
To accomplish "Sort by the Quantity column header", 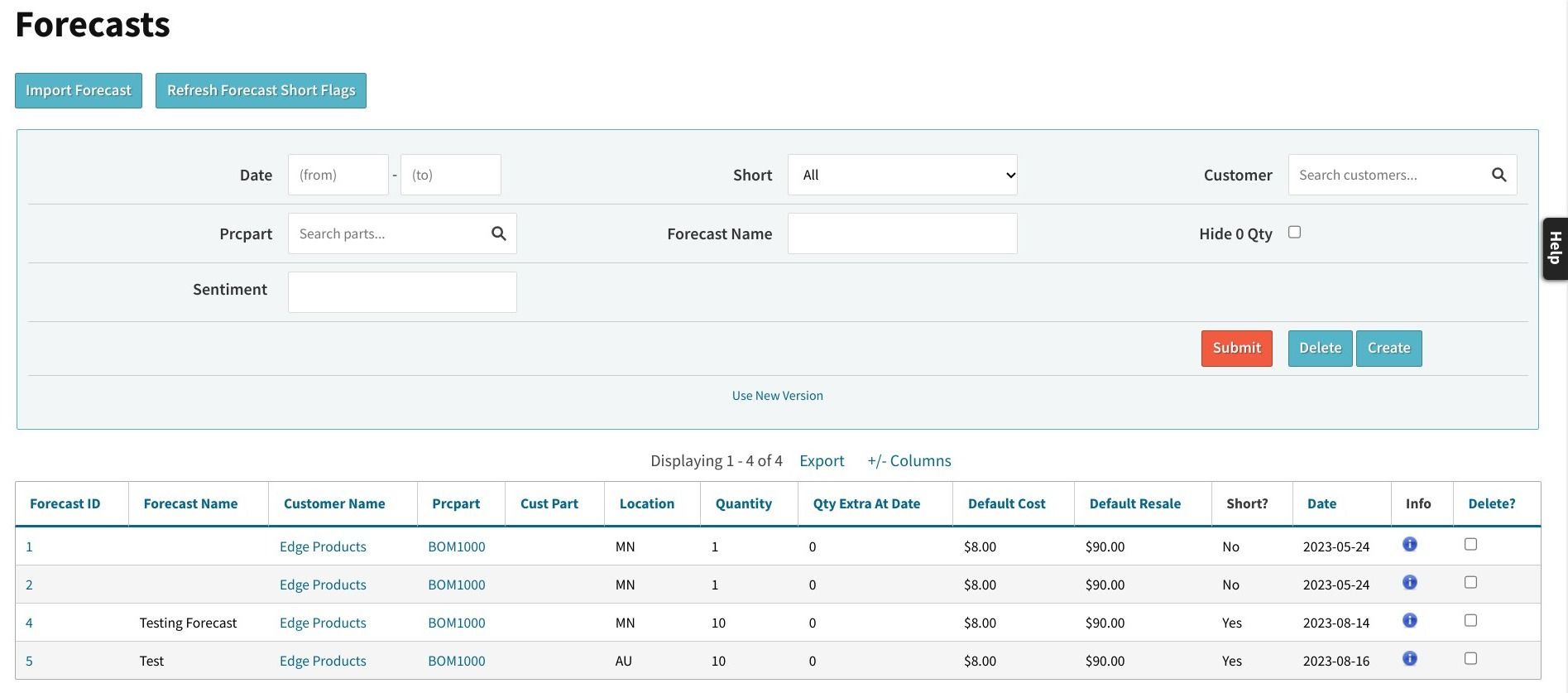I will [x=743, y=503].
